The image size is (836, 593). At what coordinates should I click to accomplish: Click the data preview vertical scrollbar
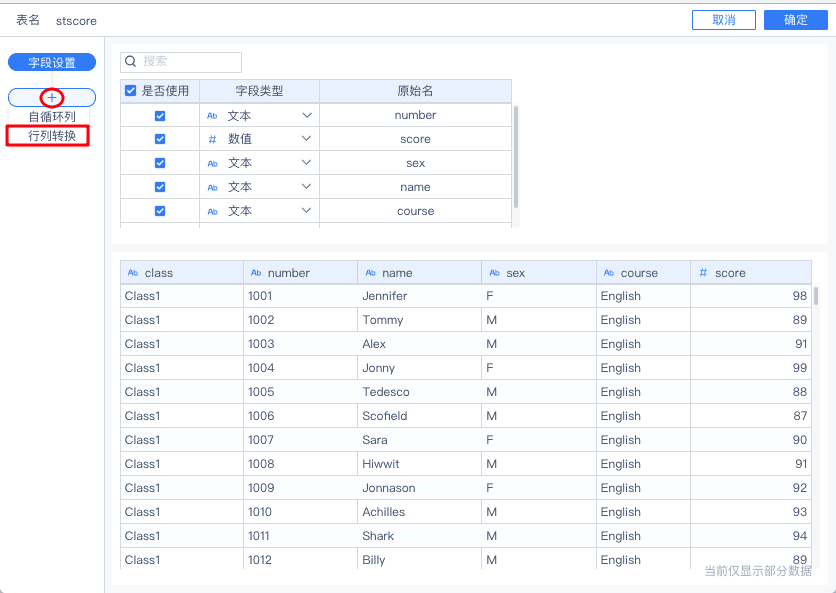pos(816,296)
